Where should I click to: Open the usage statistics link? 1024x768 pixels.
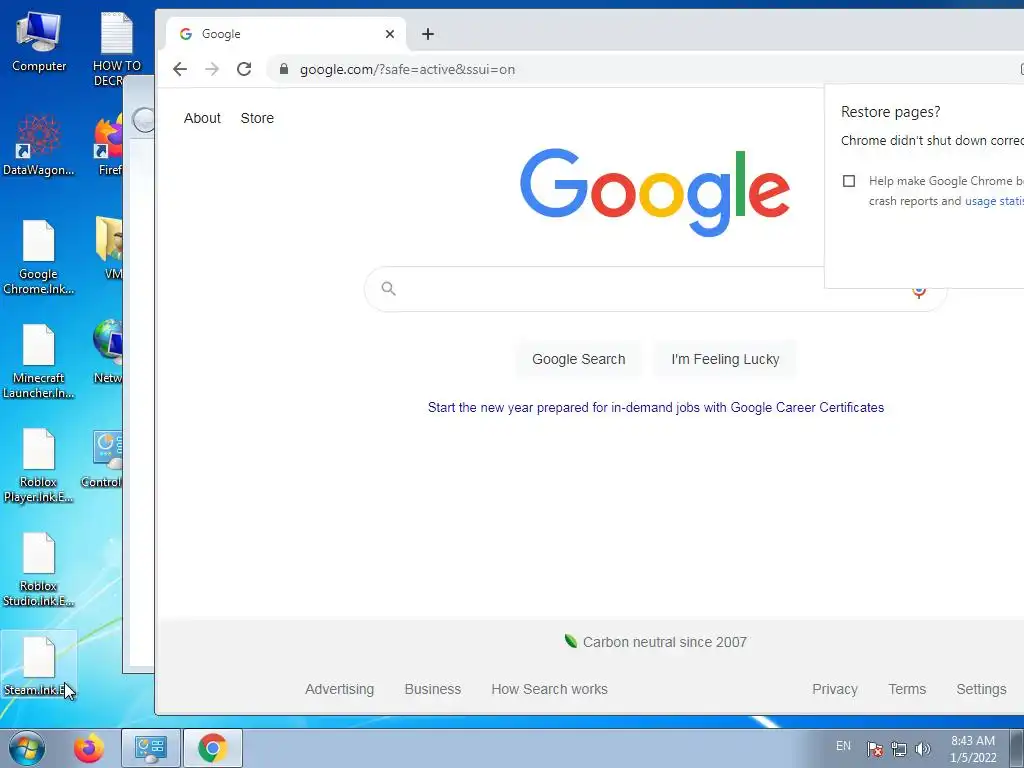coord(994,201)
